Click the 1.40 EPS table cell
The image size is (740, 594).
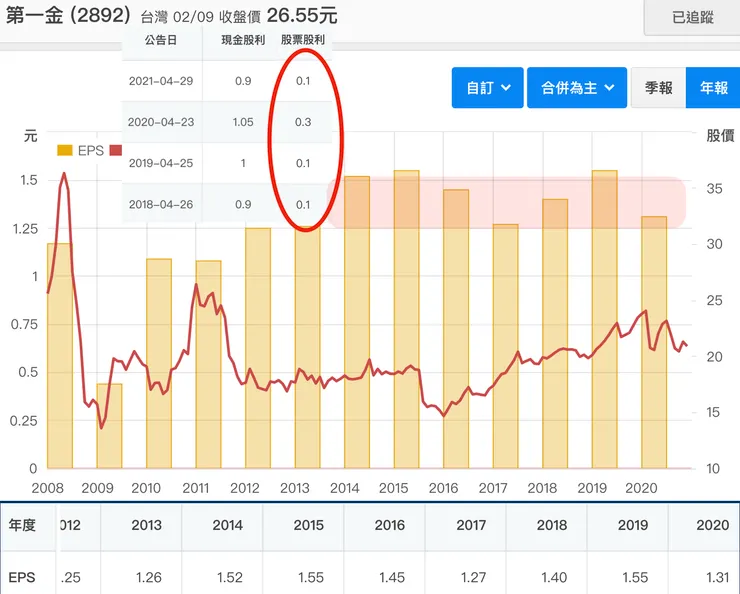click(554, 577)
